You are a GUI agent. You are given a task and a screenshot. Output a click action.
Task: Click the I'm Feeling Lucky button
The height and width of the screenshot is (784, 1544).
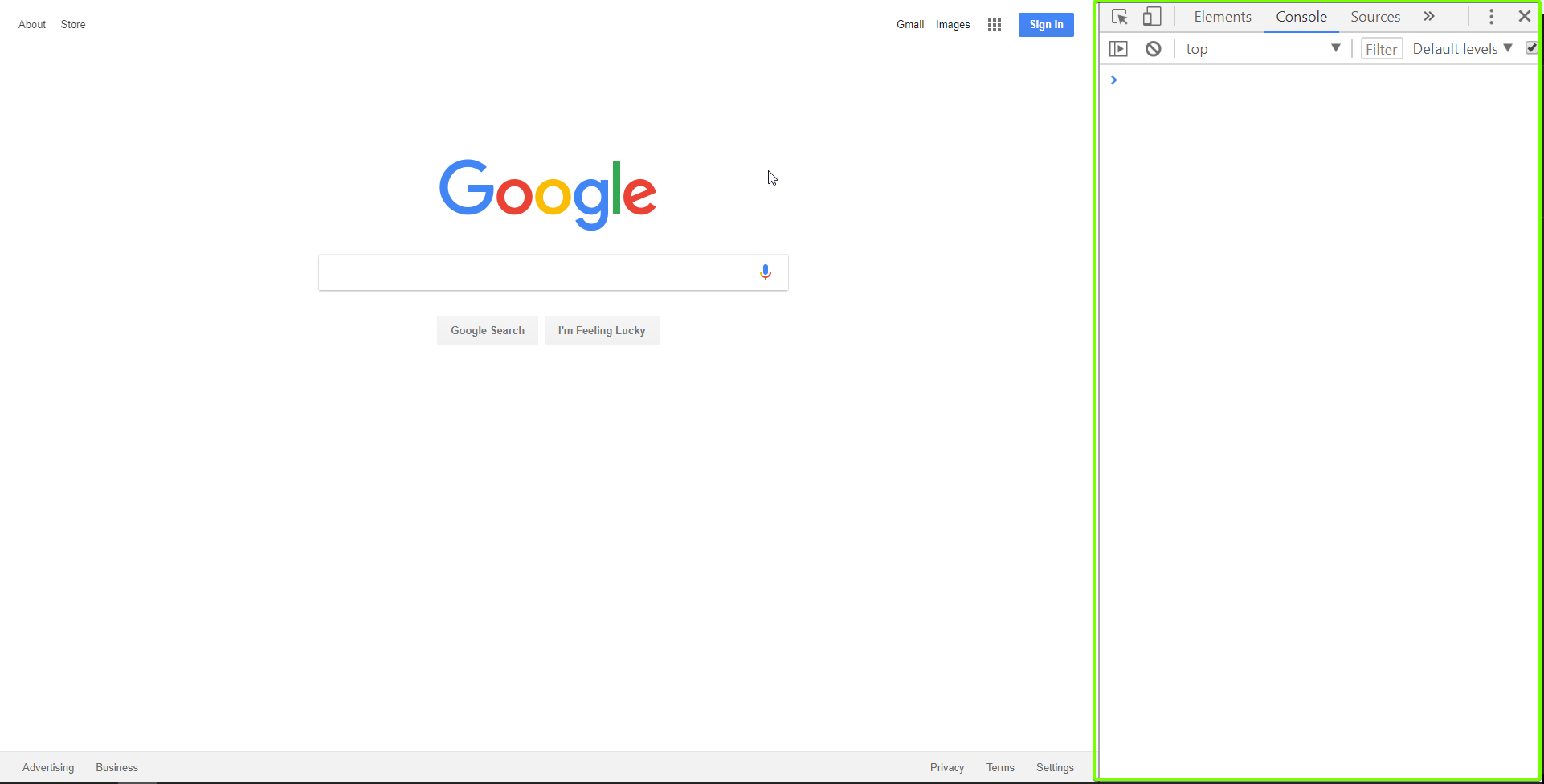602,330
